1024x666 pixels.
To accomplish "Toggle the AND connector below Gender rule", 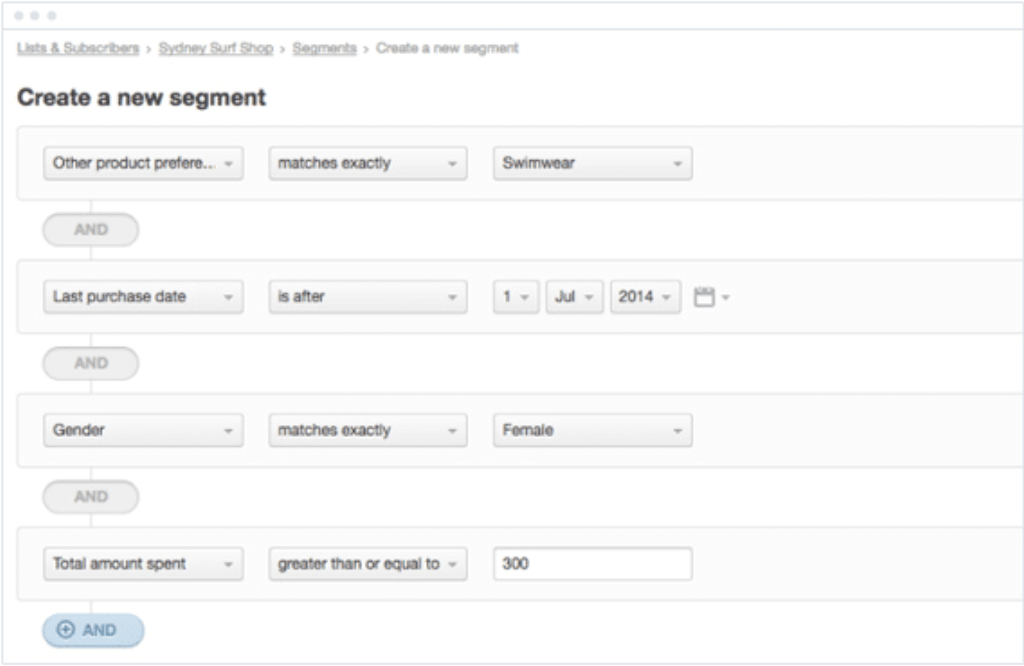I will coord(90,497).
